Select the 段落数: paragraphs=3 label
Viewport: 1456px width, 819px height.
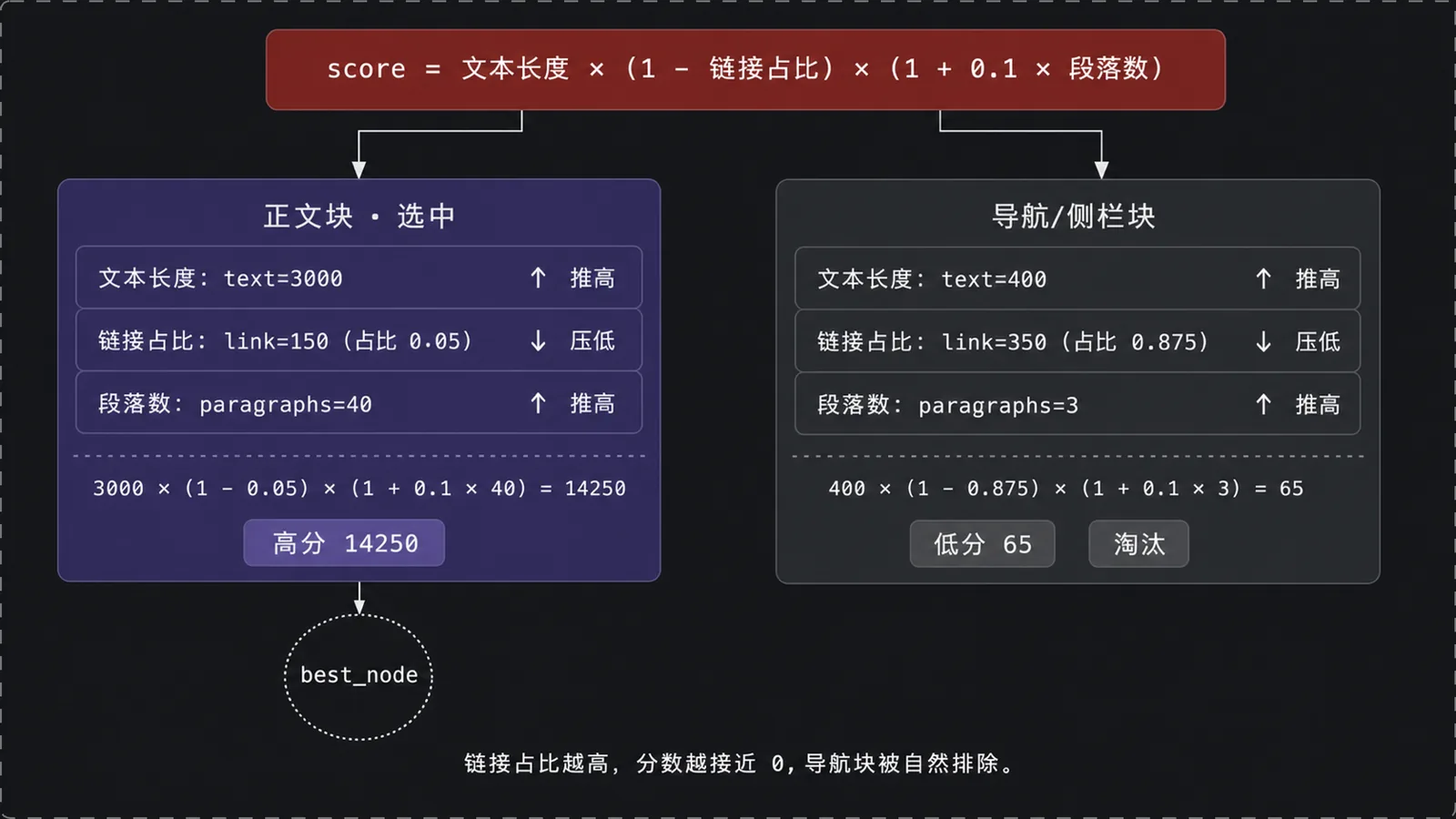[x=947, y=404]
